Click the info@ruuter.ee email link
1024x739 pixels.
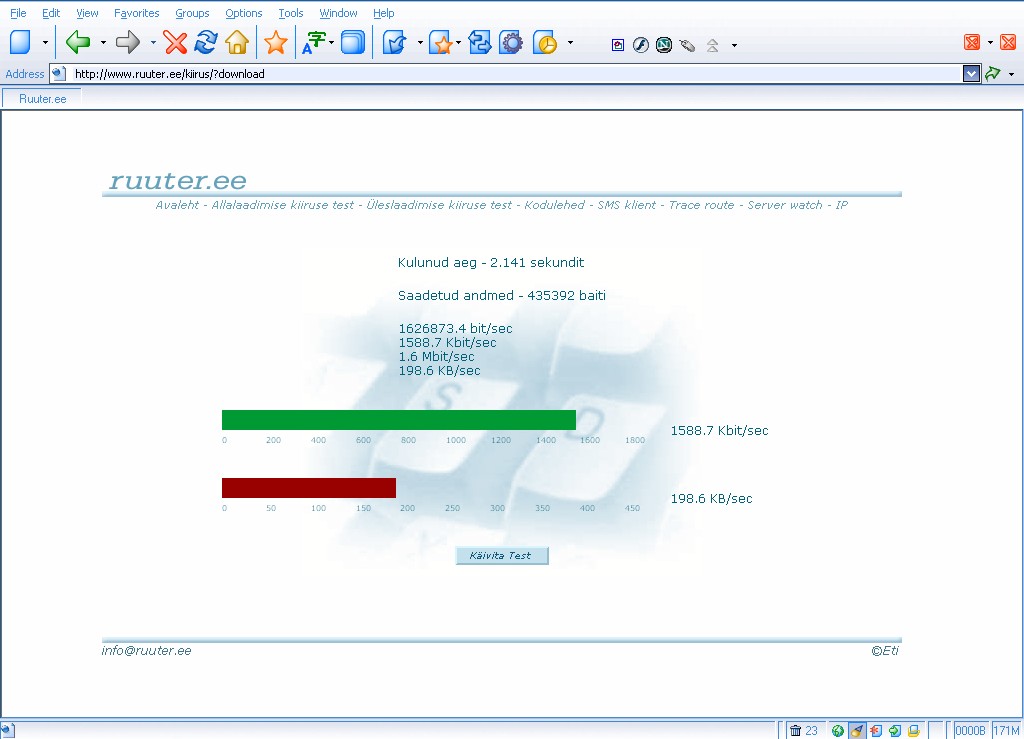[x=146, y=651]
